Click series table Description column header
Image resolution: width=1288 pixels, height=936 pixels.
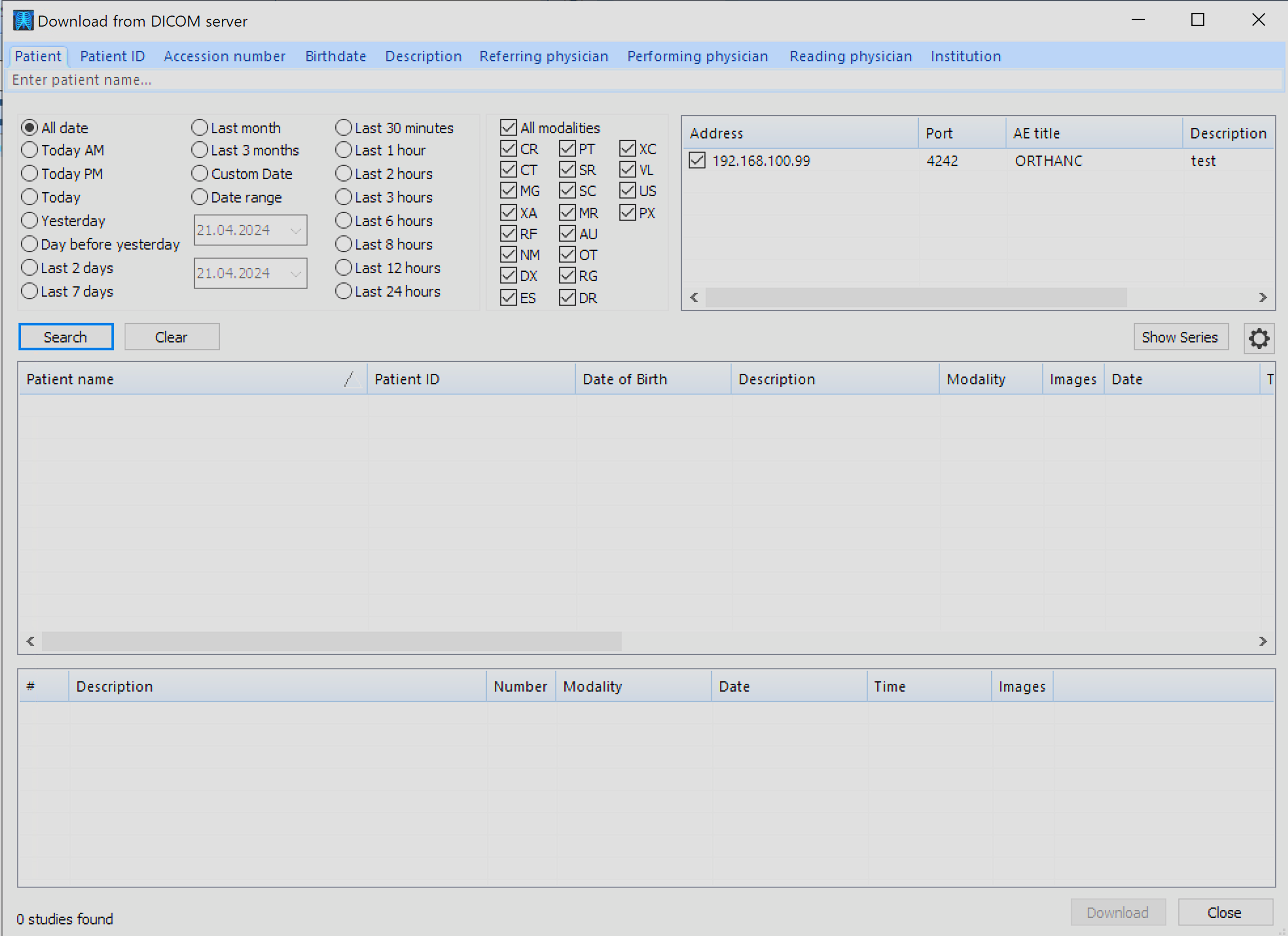[x=277, y=686]
